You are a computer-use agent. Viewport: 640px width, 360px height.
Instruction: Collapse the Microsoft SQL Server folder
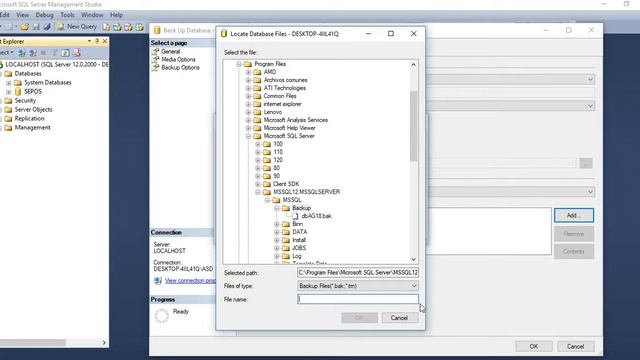pyautogui.click(x=248, y=136)
